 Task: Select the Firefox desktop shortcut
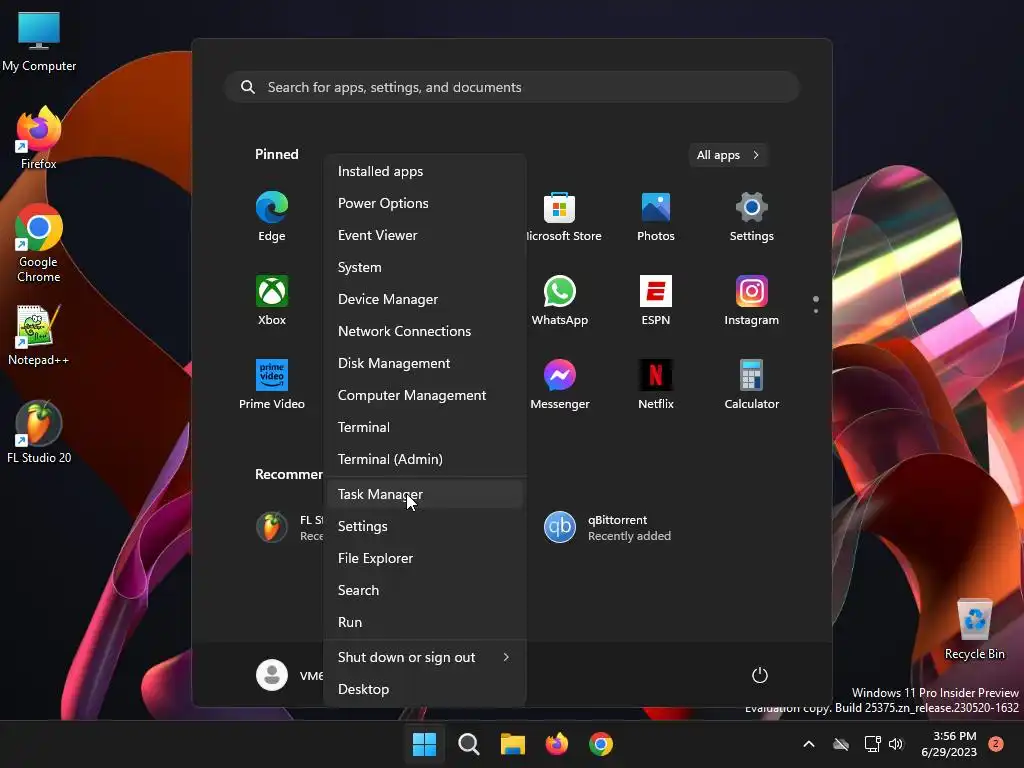39,138
